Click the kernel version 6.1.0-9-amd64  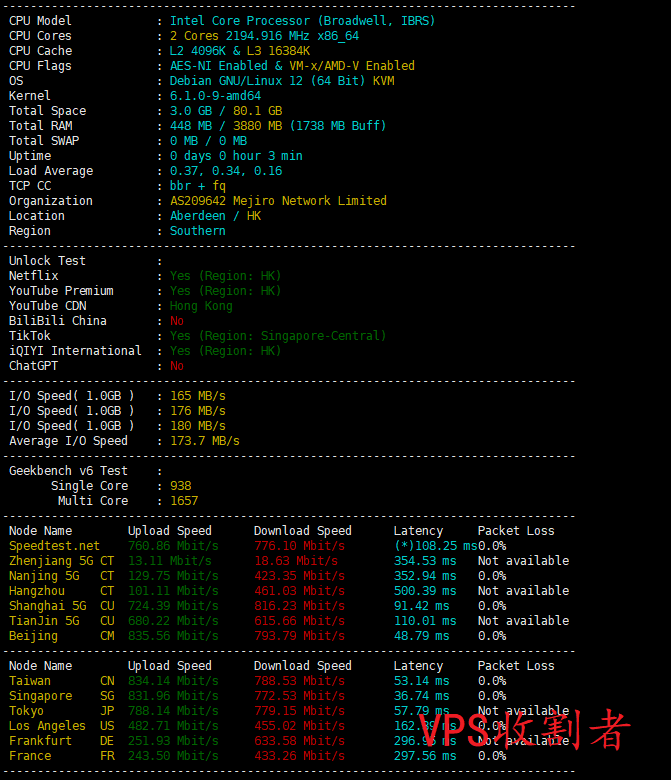pos(215,96)
